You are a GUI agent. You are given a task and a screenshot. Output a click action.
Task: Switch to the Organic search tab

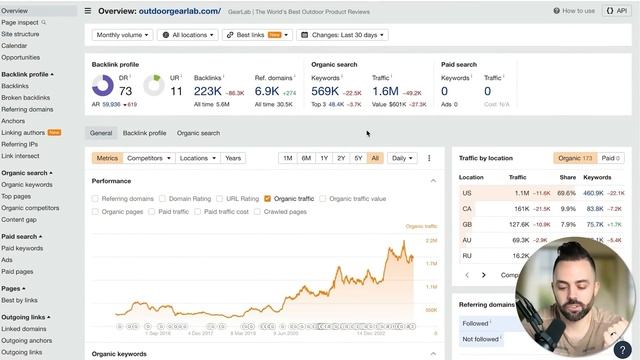pos(198,133)
